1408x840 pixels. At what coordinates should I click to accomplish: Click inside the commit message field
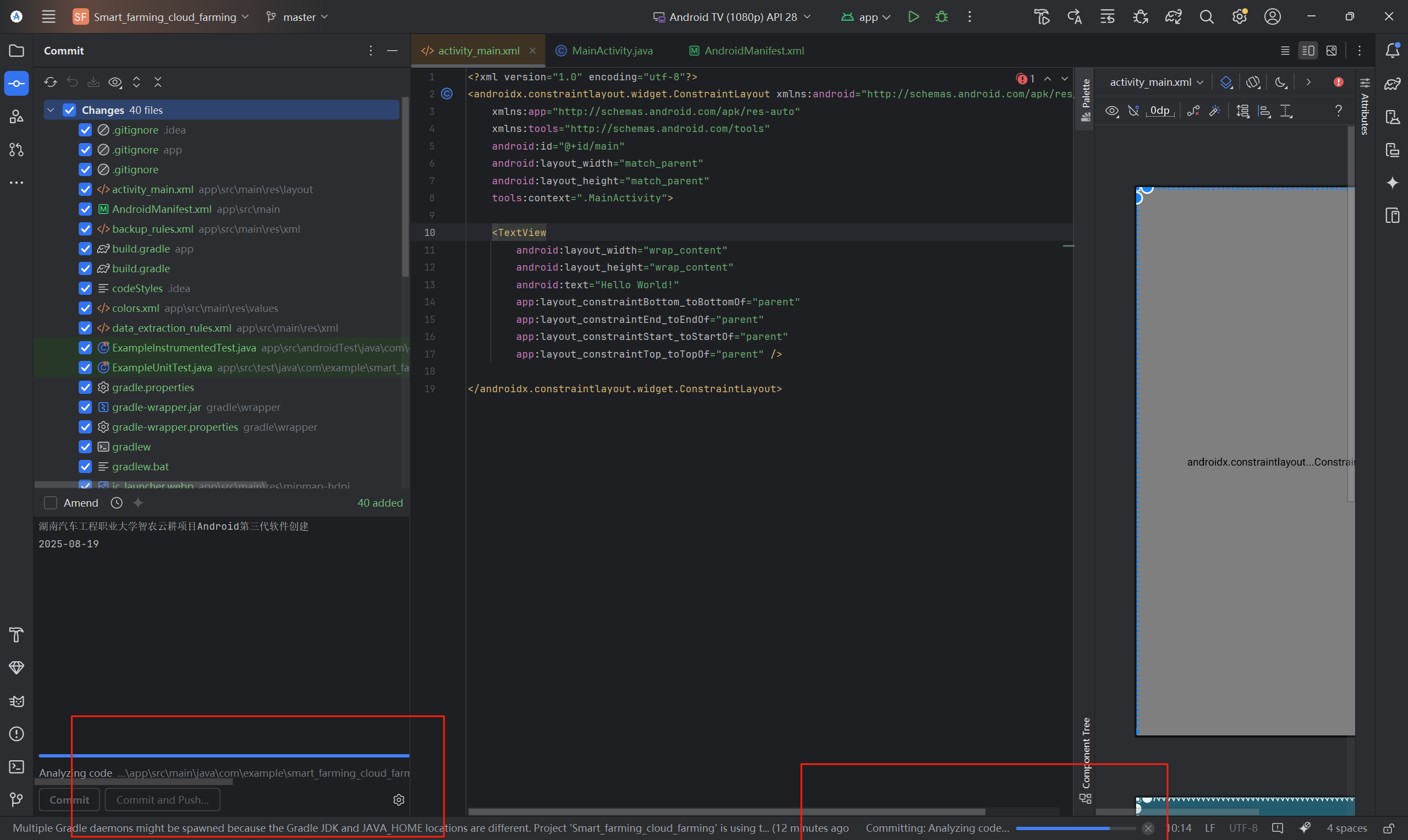(x=221, y=594)
